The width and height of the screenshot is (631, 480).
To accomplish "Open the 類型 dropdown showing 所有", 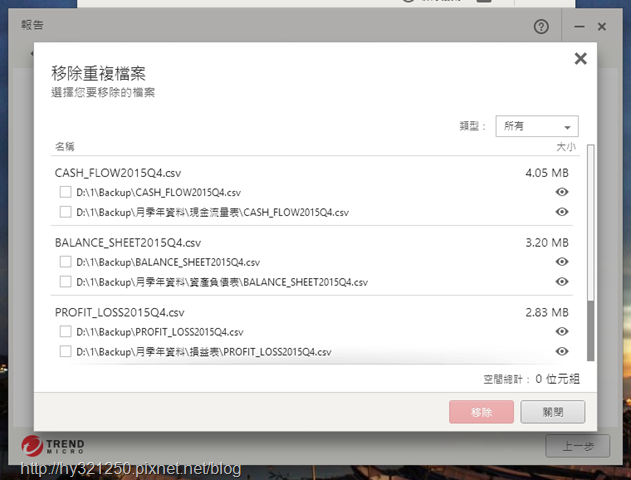I will point(537,126).
